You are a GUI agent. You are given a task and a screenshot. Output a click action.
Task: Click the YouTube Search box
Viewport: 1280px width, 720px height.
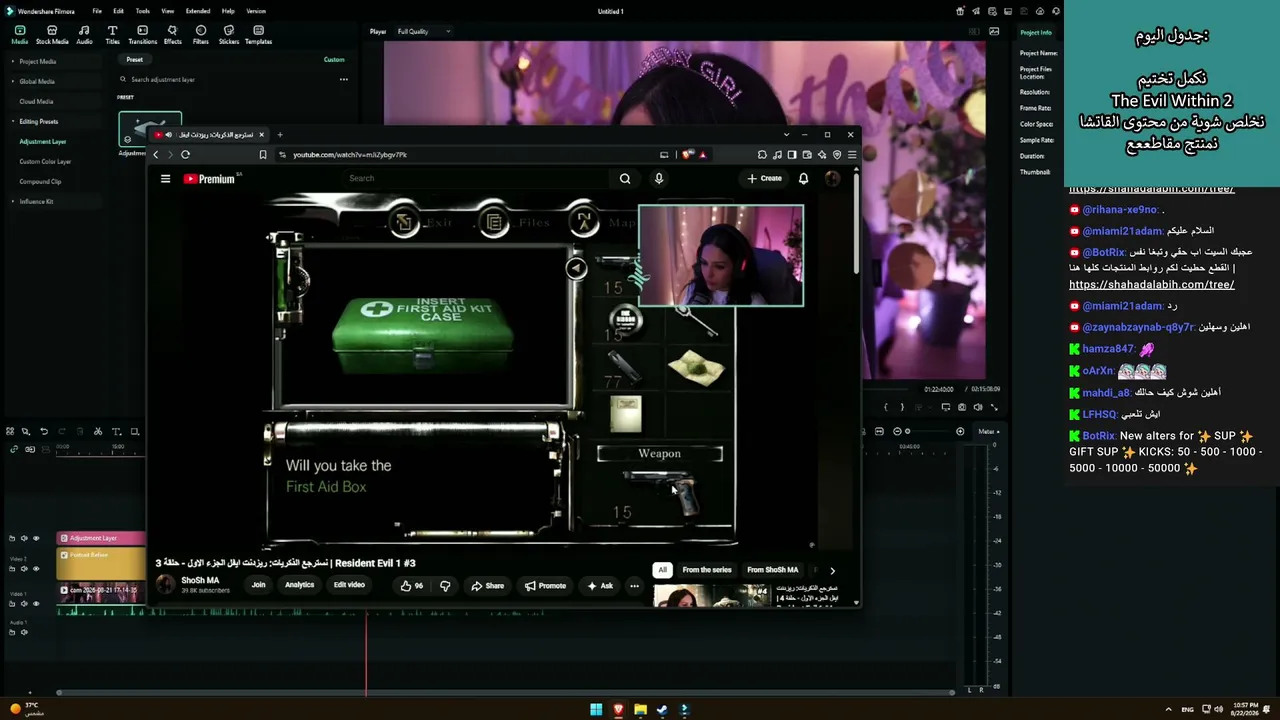(x=475, y=178)
